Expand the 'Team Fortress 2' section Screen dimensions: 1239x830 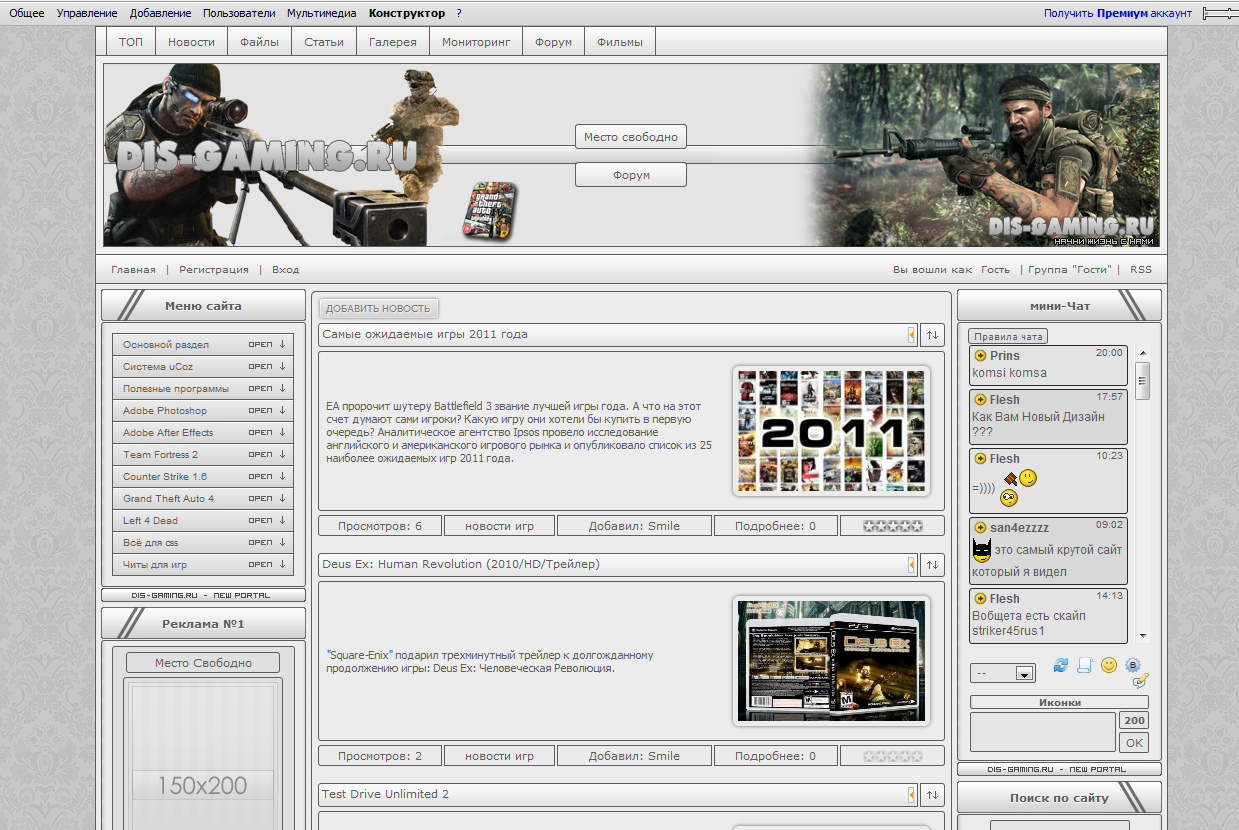click(203, 455)
